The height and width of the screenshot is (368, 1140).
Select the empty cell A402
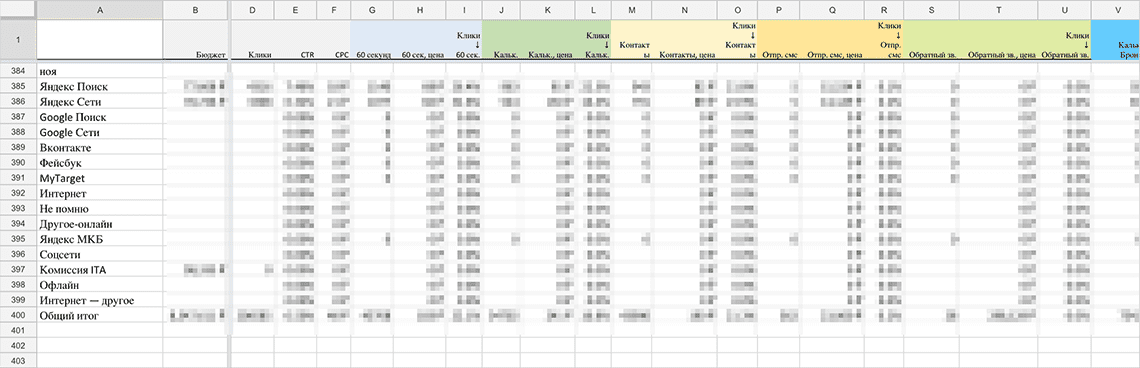pyautogui.click(x=100, y=346)
